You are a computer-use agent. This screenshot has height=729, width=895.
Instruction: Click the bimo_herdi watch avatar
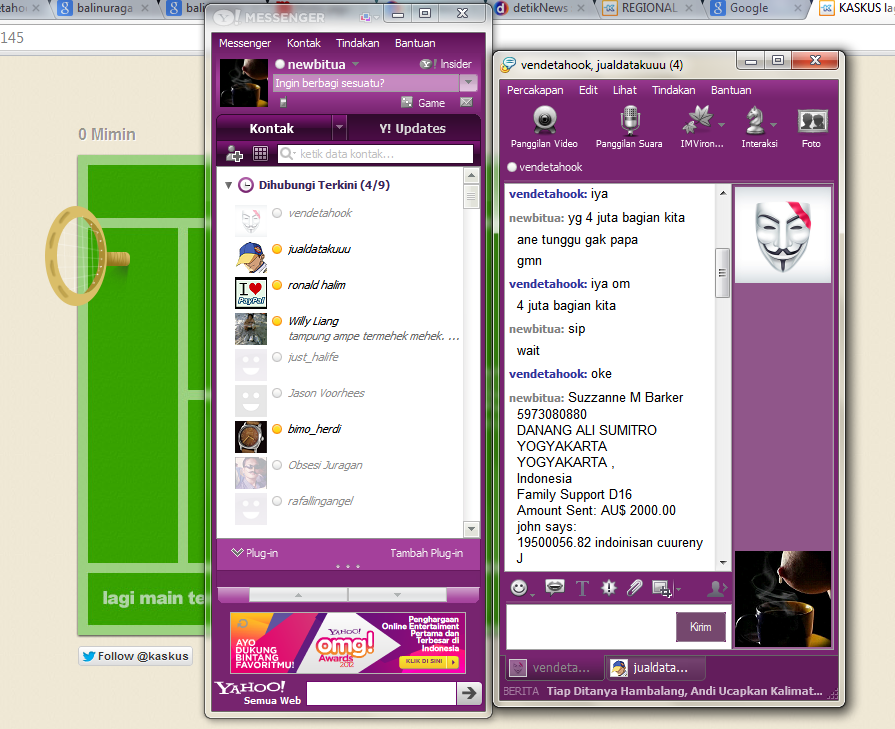(251, 437)
